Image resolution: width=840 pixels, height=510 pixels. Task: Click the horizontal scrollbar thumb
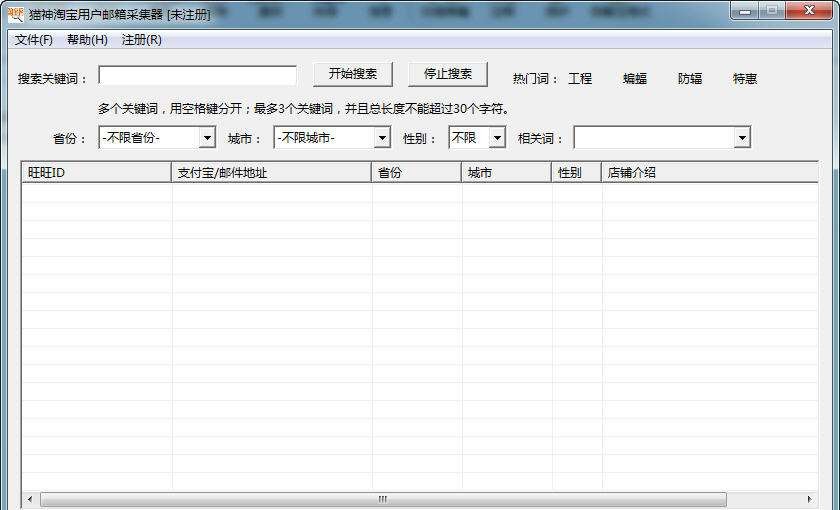click(x=383, y=499)
